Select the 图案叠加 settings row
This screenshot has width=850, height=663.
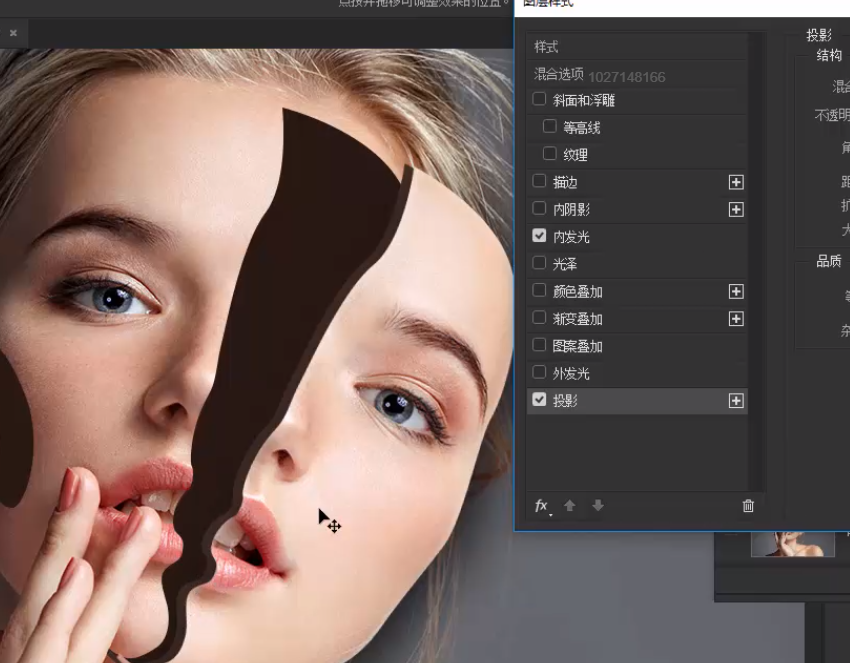click(x=637, y=346)
